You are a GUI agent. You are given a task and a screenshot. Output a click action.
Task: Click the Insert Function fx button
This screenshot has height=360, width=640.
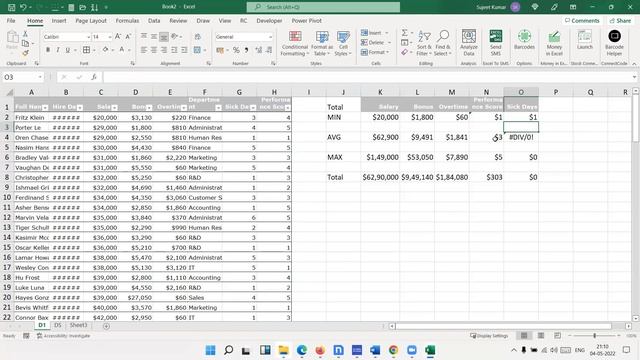[93, 77]
